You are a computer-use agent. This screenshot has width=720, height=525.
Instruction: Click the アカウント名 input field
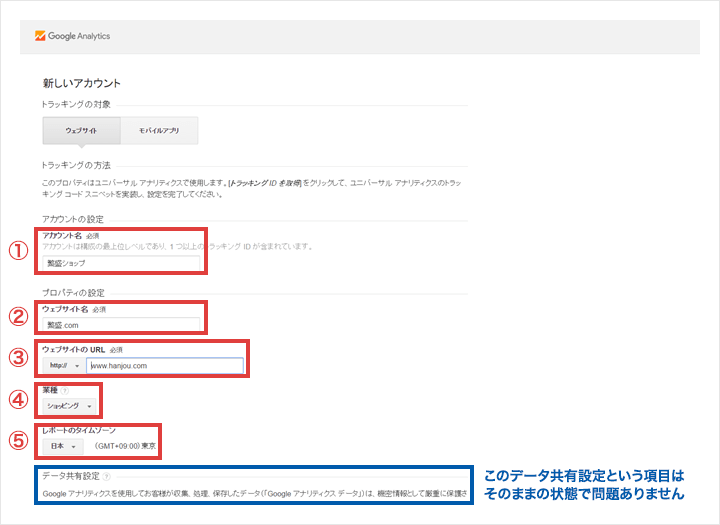(122, 263)
